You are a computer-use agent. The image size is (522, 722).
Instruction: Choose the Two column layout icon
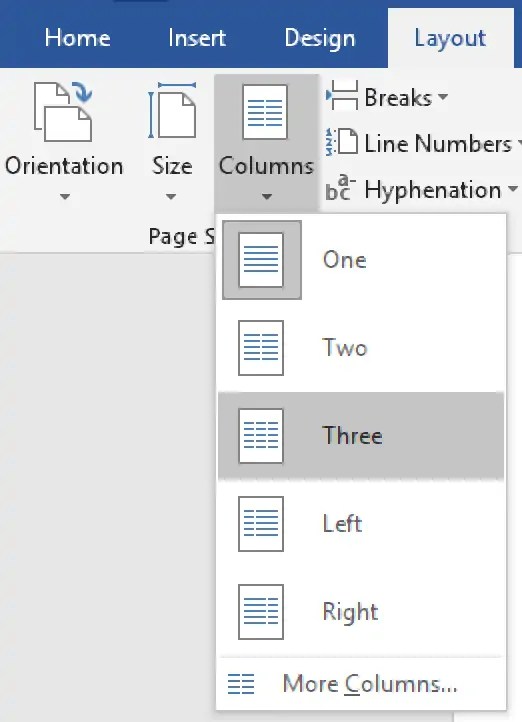(261, 348)
